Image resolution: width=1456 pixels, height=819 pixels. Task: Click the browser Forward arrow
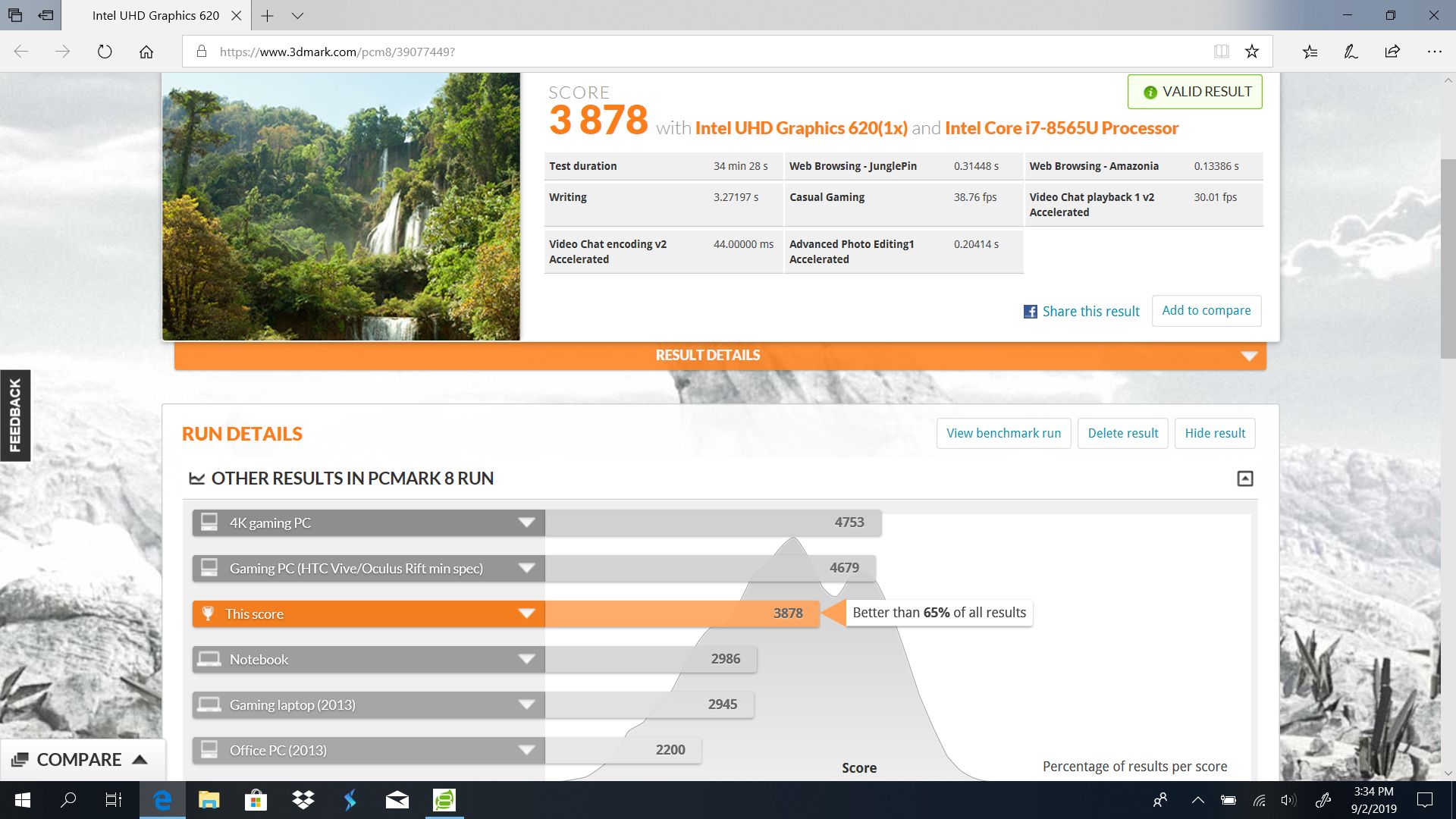pos(63,52)
